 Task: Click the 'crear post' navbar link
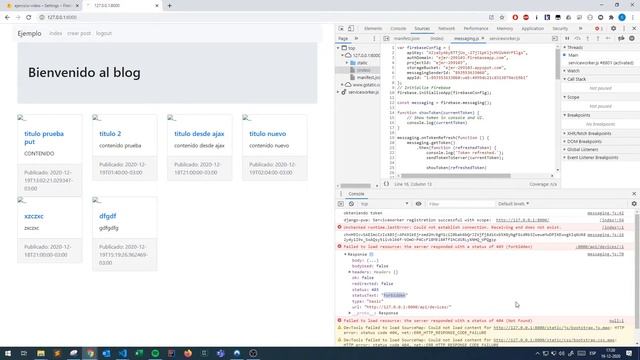coord(79,33)
